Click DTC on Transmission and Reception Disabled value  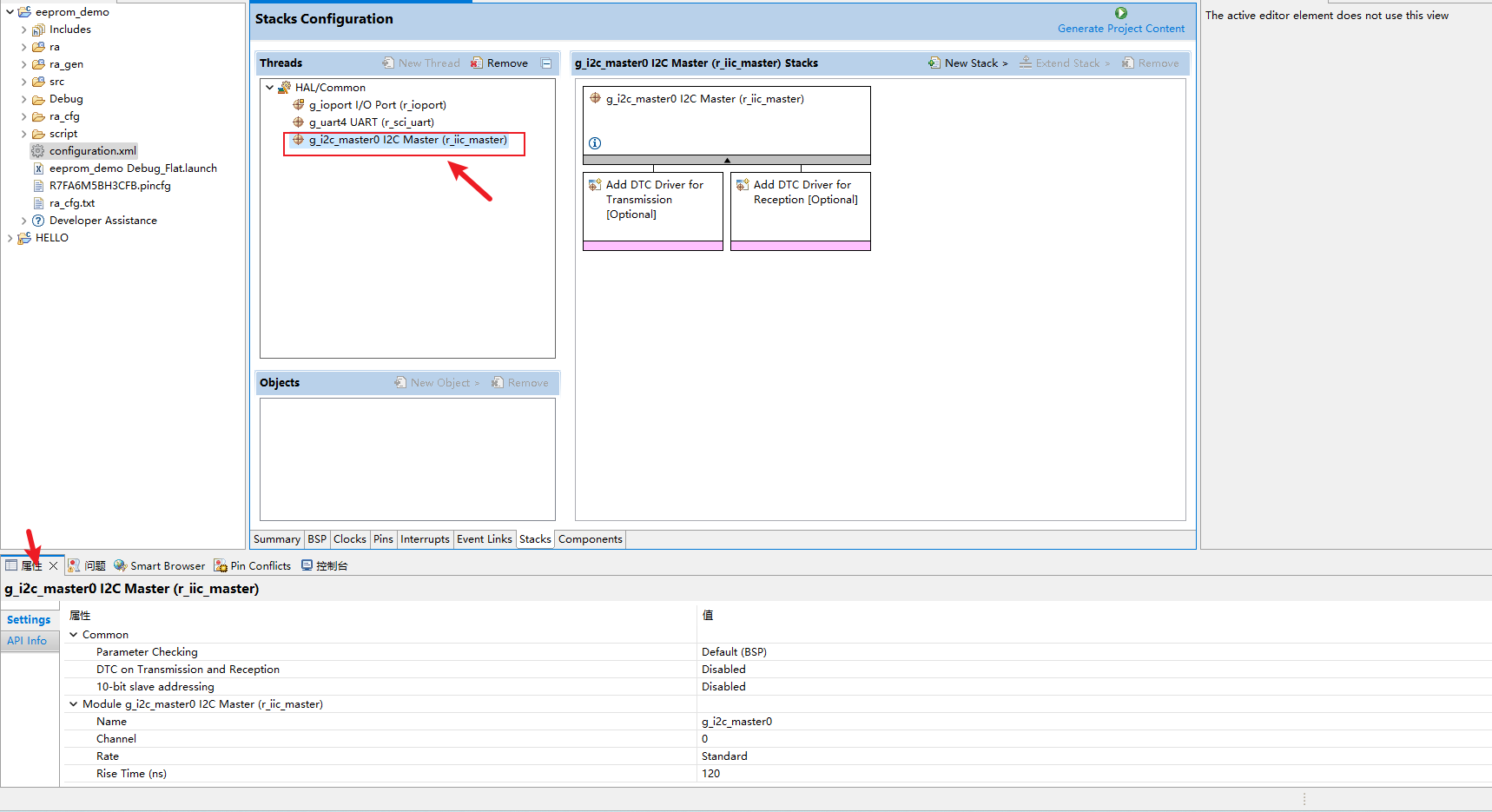click(723, 670)
